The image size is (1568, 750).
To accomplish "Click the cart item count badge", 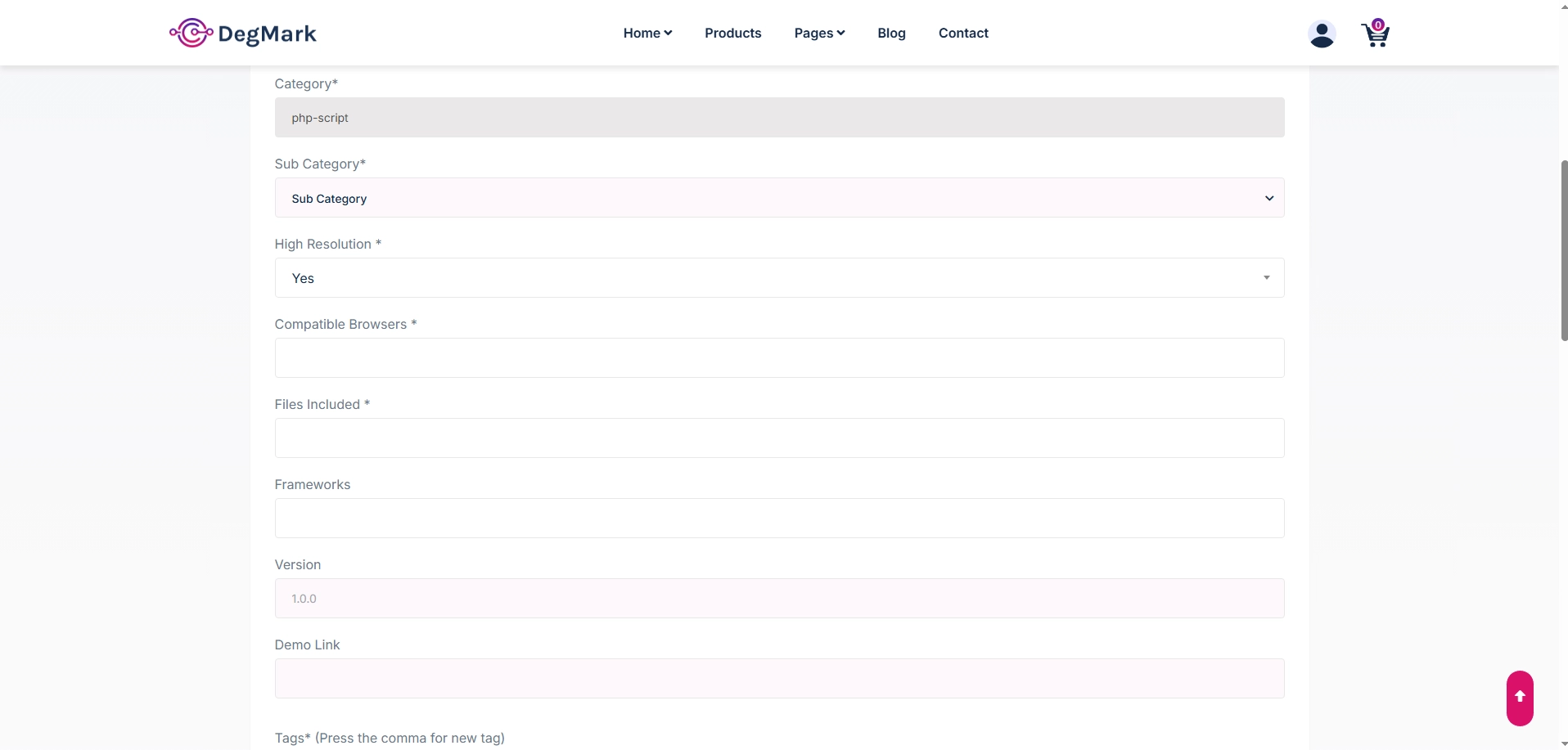I will pyautogui.click(x=1378, y=25).
